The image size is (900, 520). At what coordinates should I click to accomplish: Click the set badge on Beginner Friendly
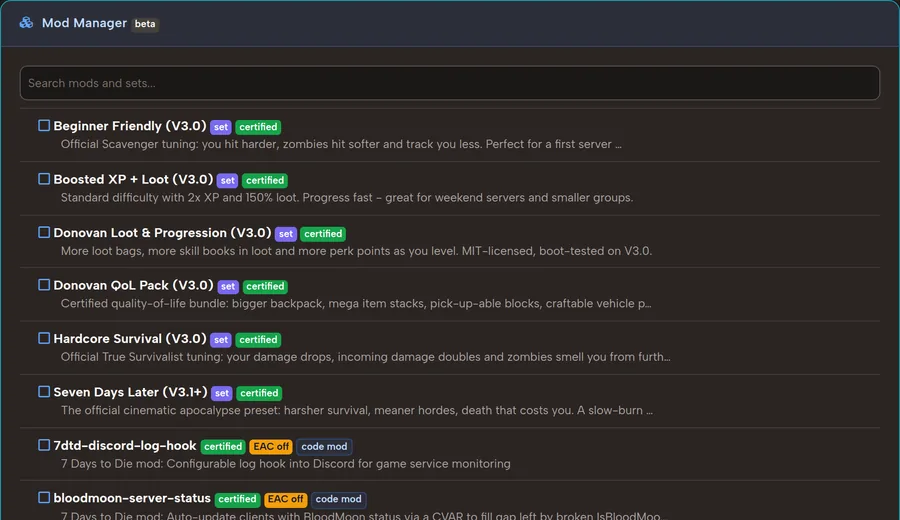221,127
